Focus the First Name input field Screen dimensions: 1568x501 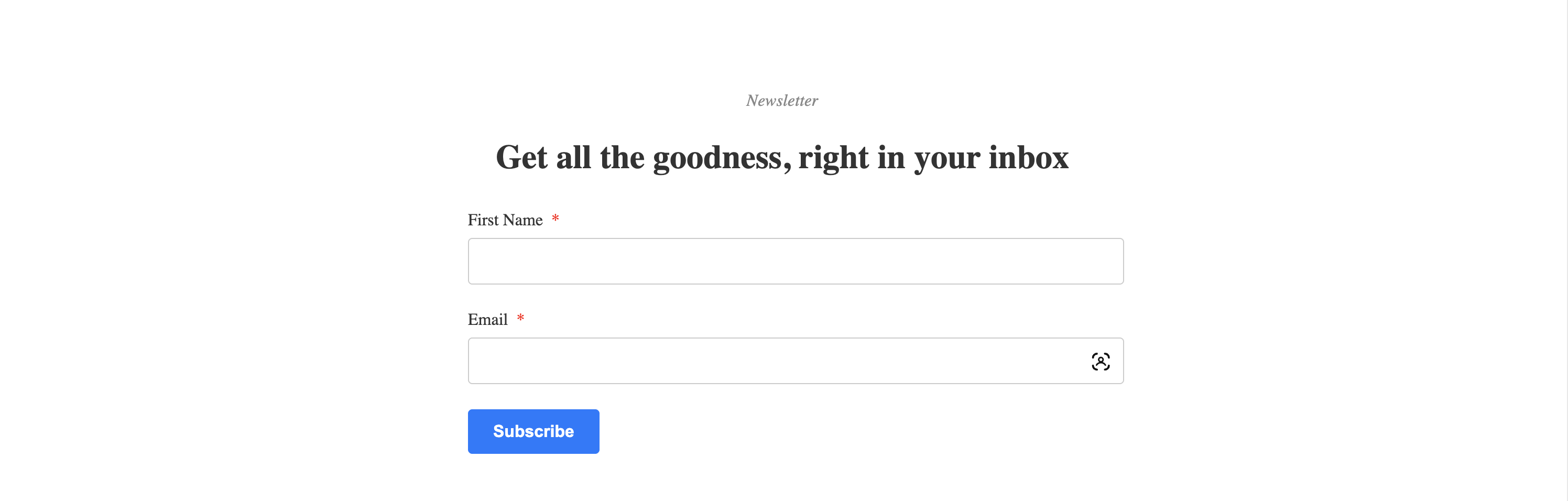pos(795,261)
